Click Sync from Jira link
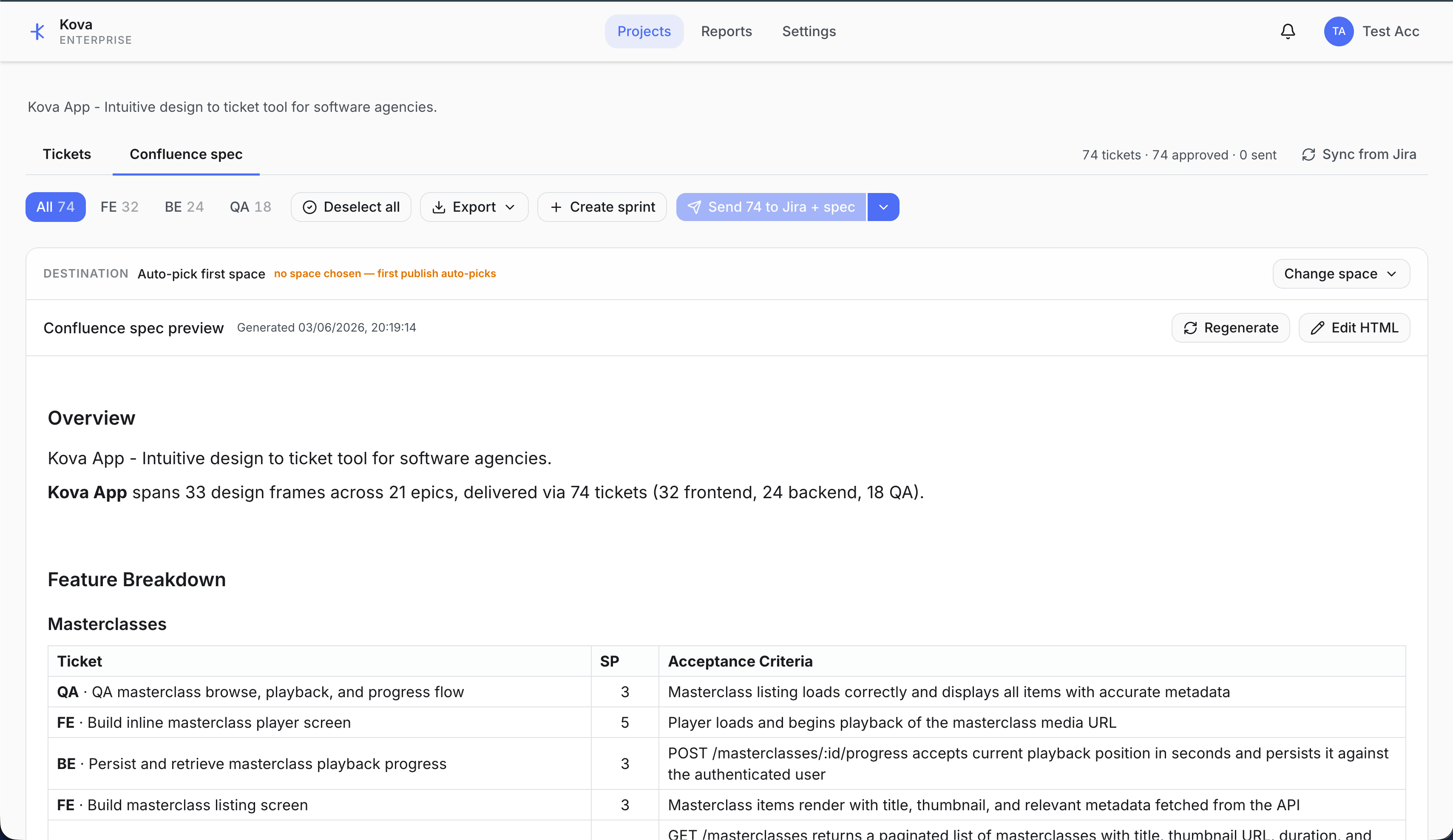Screen dimensions: 1453x840 (1359, 154)
